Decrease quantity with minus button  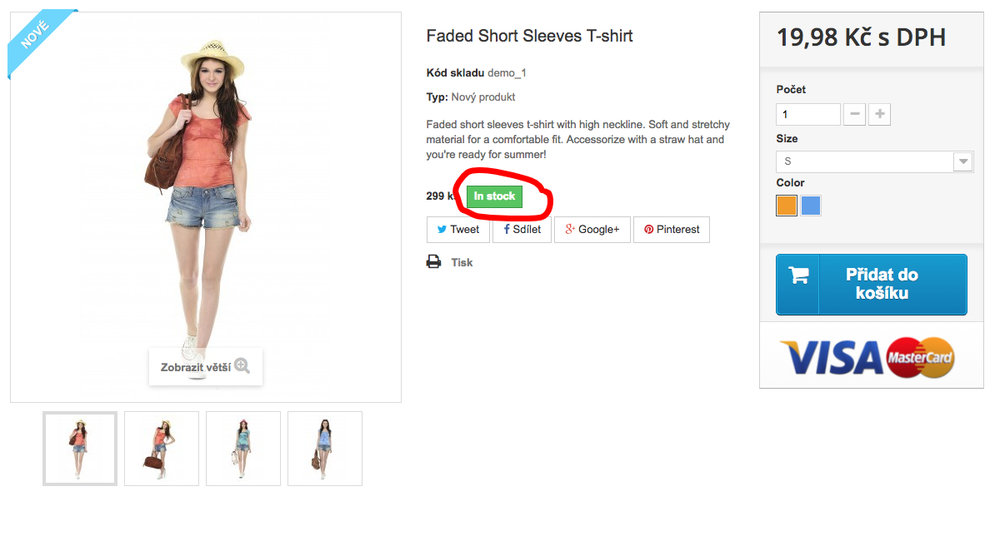pos(855,114)
